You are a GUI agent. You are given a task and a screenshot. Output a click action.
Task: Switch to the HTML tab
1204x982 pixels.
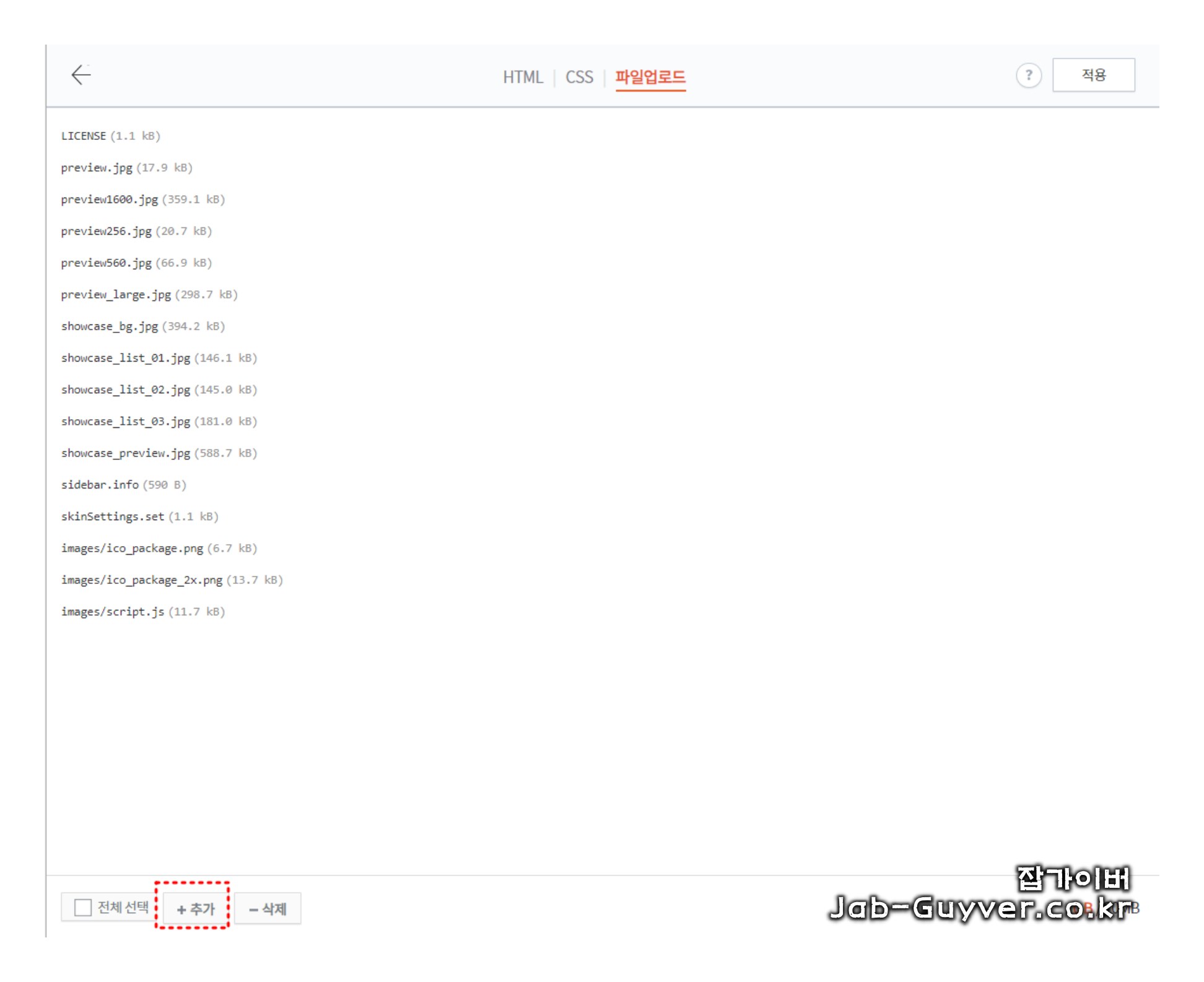[x=522, y=77]
